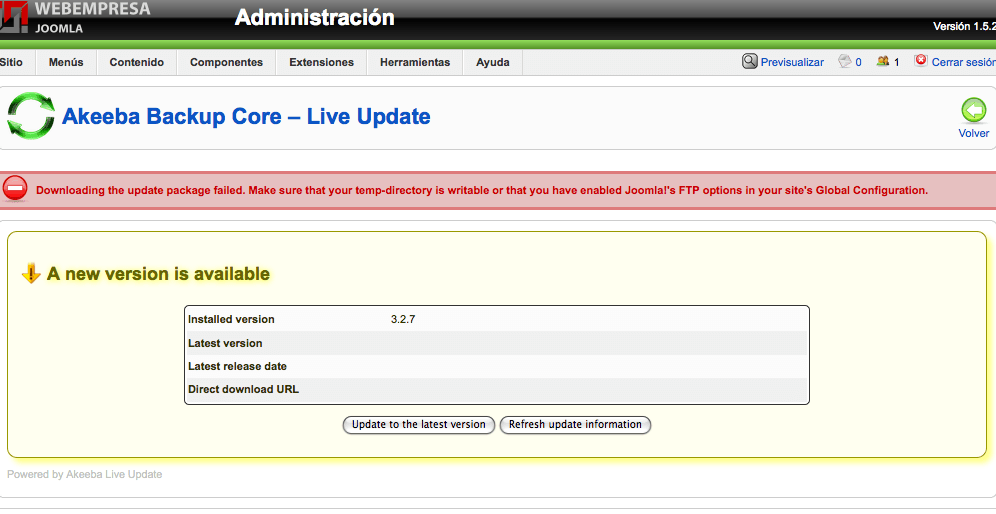Click the Powered by Akeeba Live Update text
This screenshot has height=514, width=996.
[x=84, y=474]
